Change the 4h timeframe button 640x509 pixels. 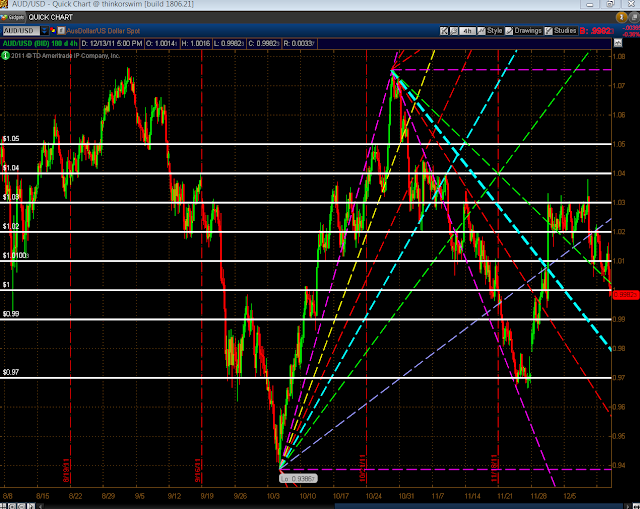[469, 32]
